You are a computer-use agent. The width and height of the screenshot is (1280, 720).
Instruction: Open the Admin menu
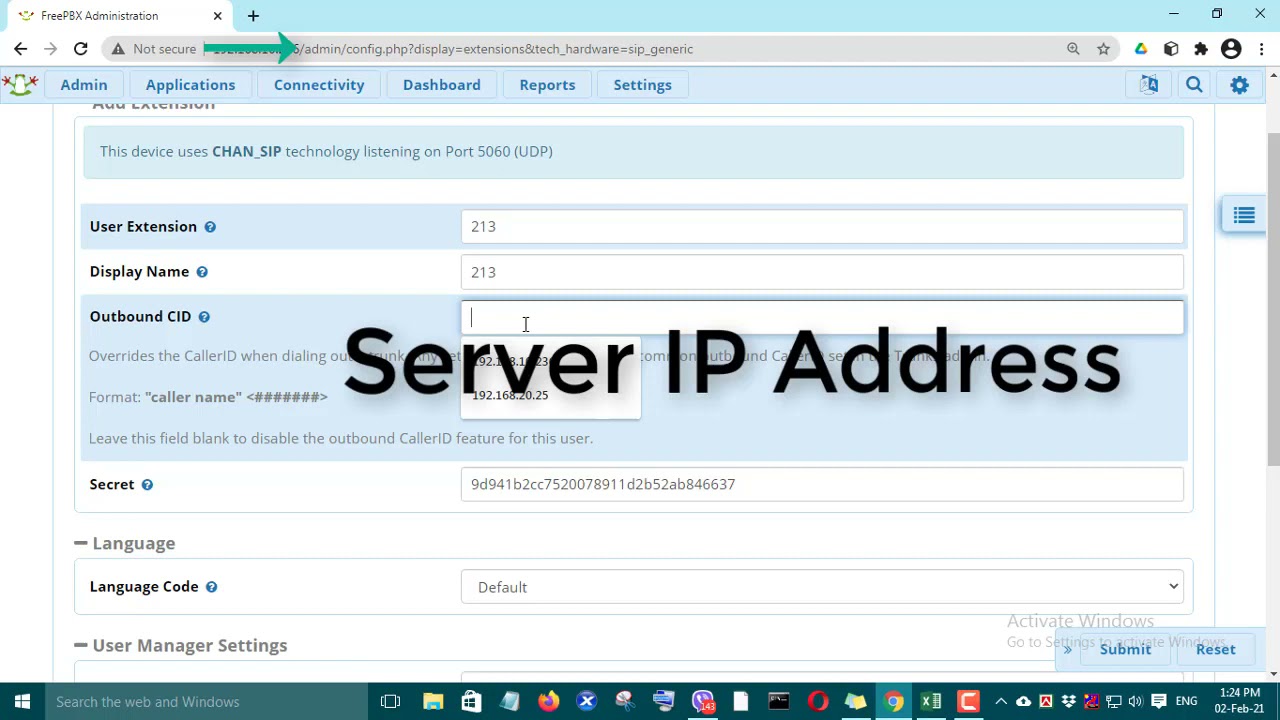coord(84,85)
